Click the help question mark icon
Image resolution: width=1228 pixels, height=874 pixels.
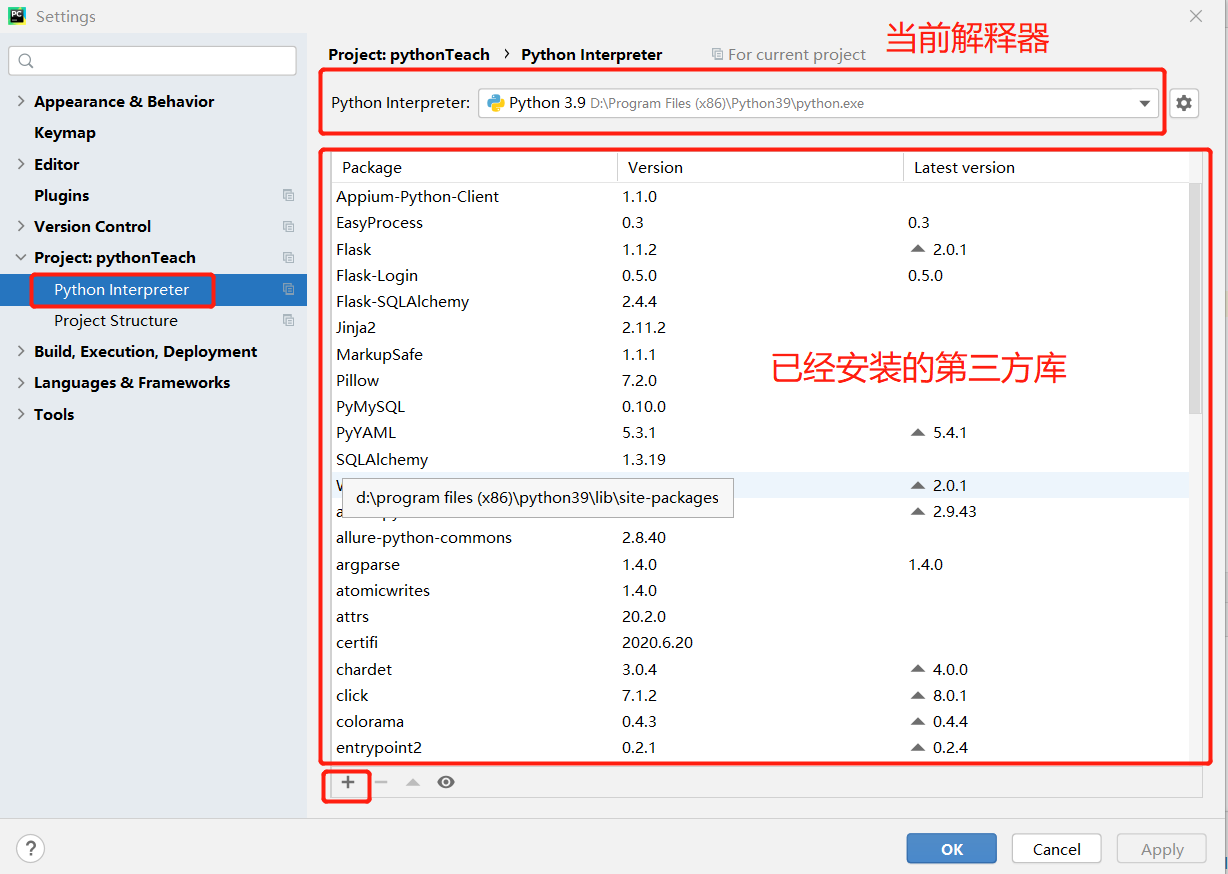30,849
